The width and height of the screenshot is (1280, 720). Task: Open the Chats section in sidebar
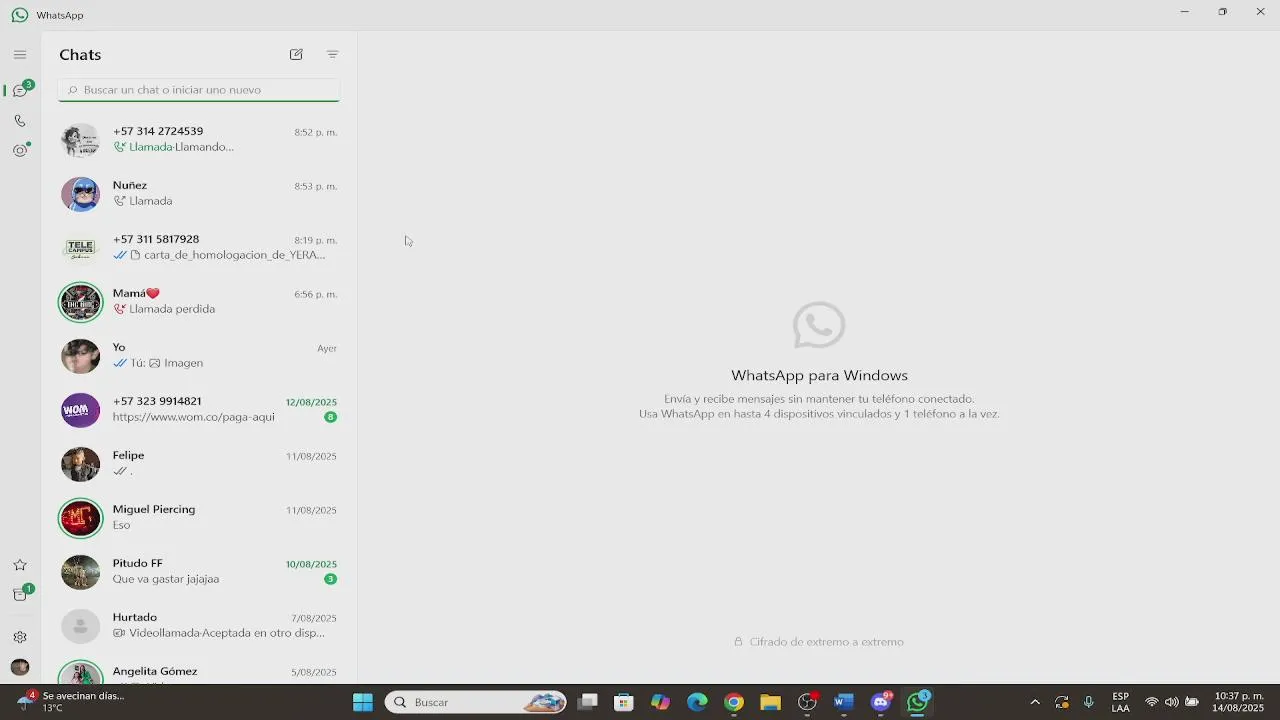(20, 91)
